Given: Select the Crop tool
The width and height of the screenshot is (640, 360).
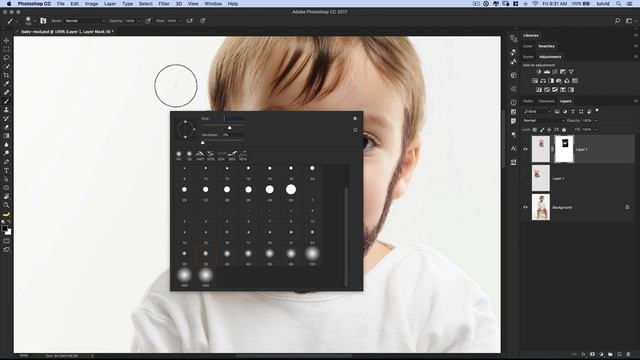Looking at the screenshot, I should (x=6, y=75).
